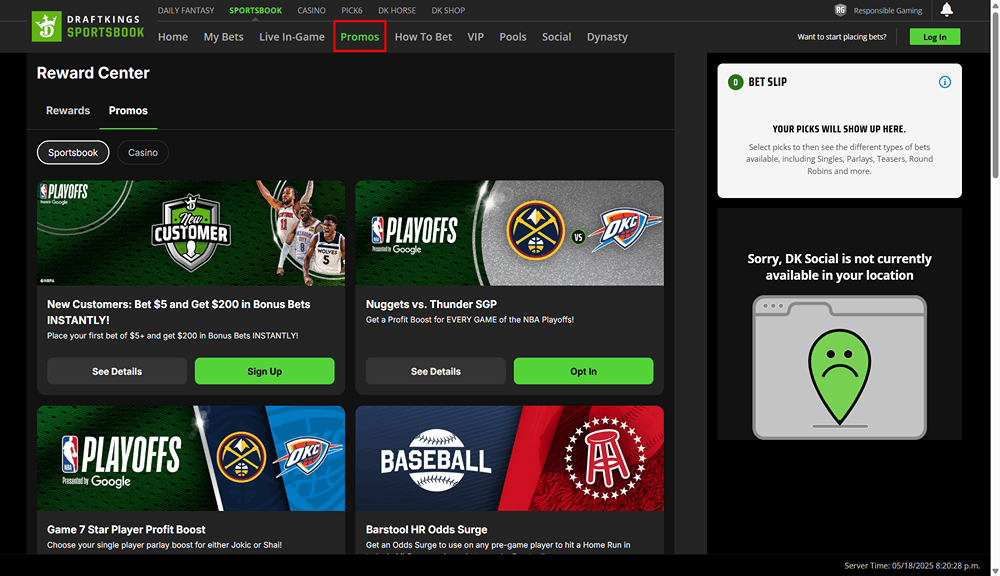The height and width of the screenshot is (576, 1000).
Task: Click the Bet Slip count badge
Action: 735,82
